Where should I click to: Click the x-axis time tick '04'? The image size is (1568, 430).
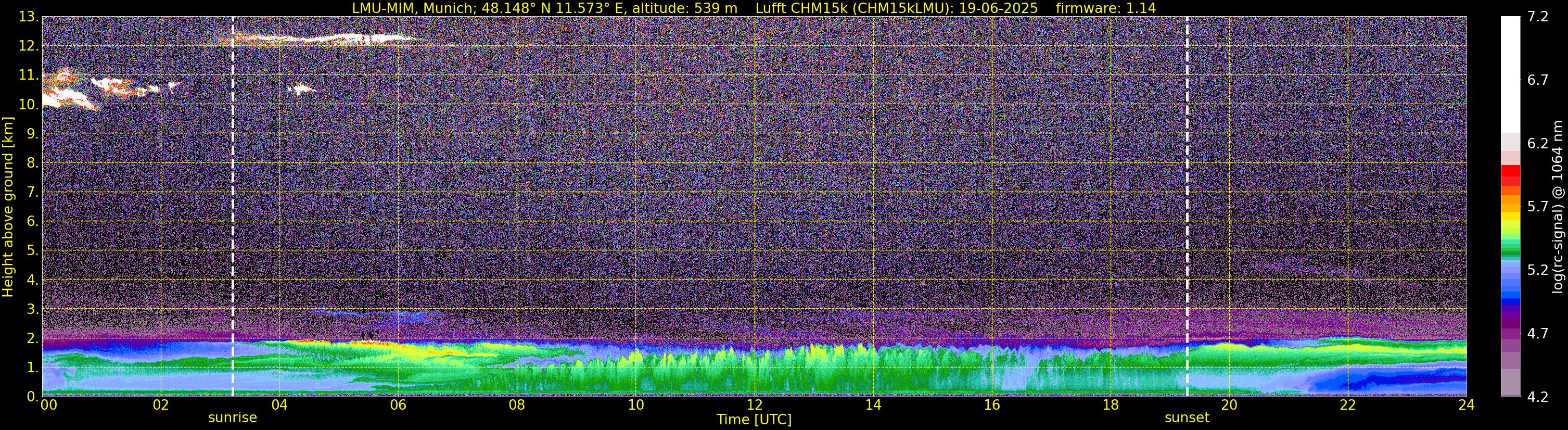point(279,405)
